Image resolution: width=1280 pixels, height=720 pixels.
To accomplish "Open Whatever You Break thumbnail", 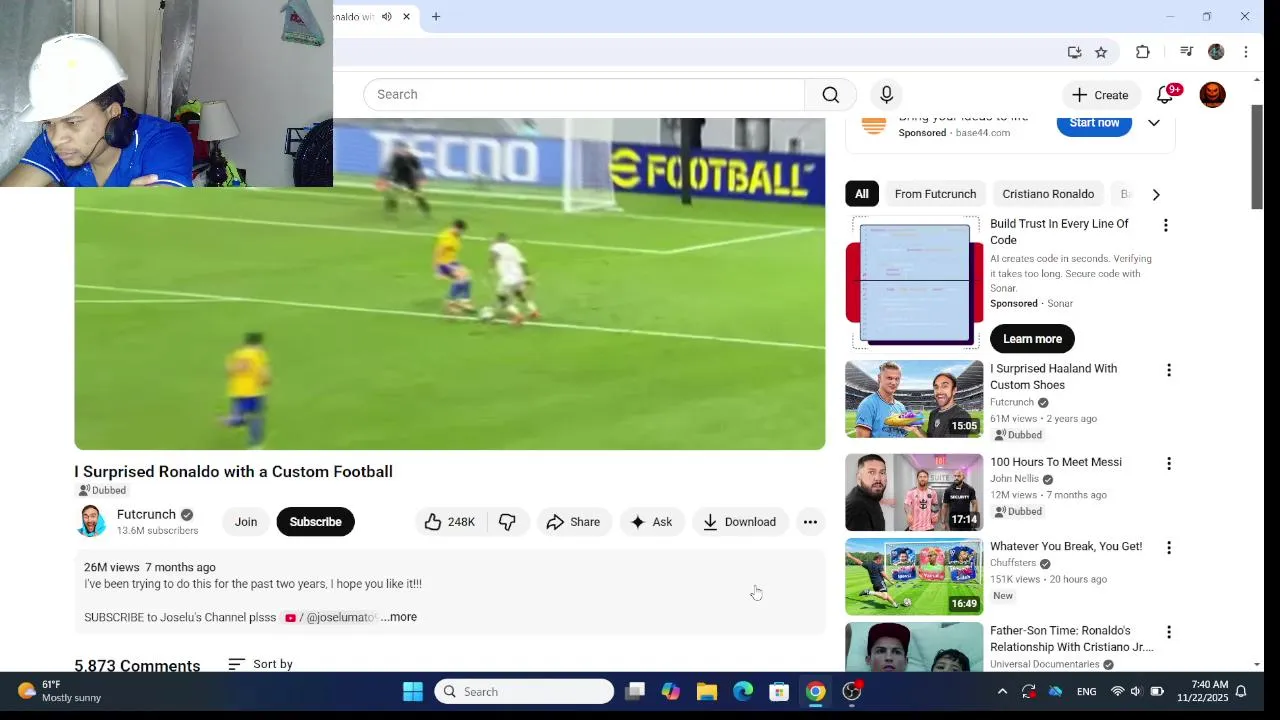I will click(x=914, y=577).
